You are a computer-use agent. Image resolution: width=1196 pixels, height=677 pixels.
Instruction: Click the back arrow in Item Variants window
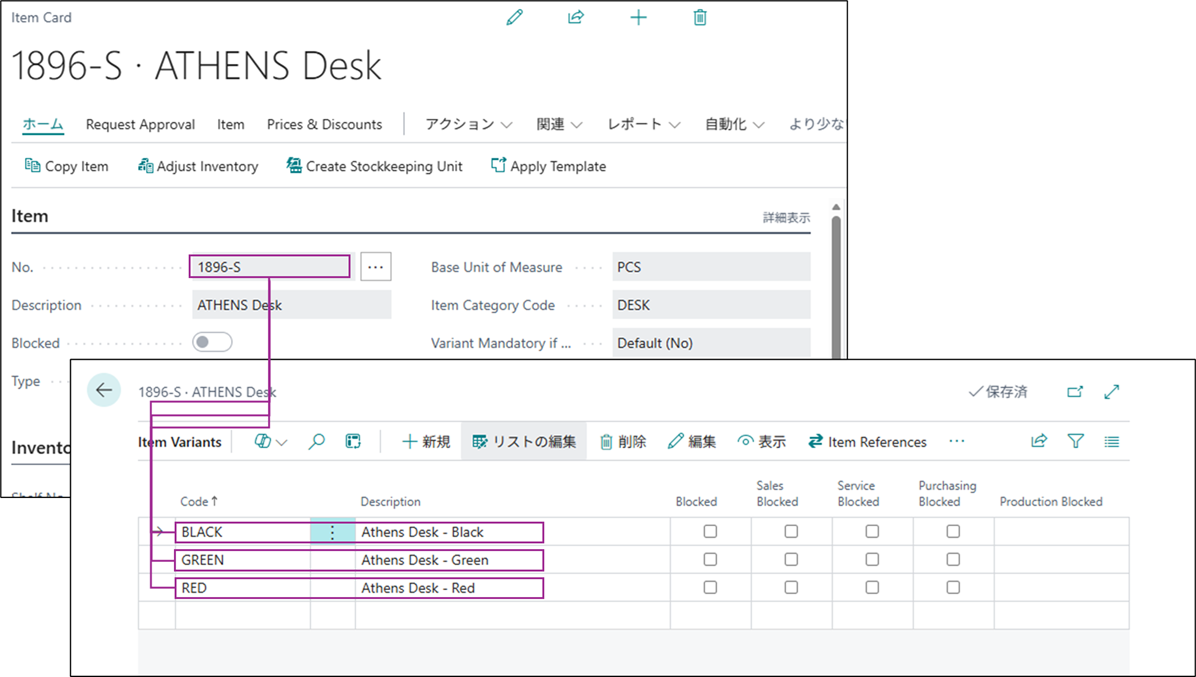pos(104,390)
